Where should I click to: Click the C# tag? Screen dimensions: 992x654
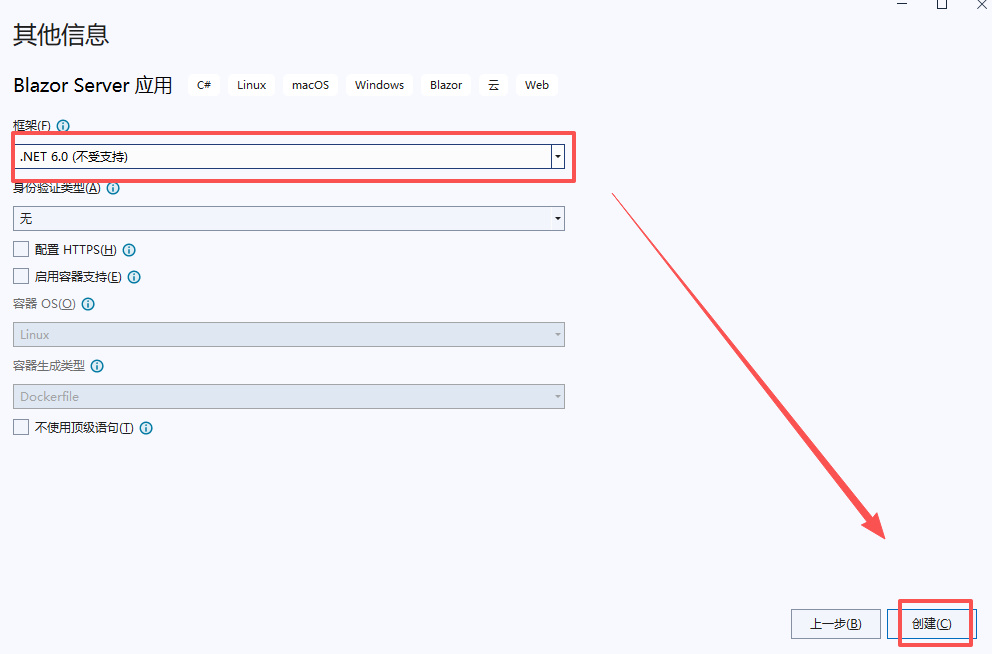coord(204,85)
